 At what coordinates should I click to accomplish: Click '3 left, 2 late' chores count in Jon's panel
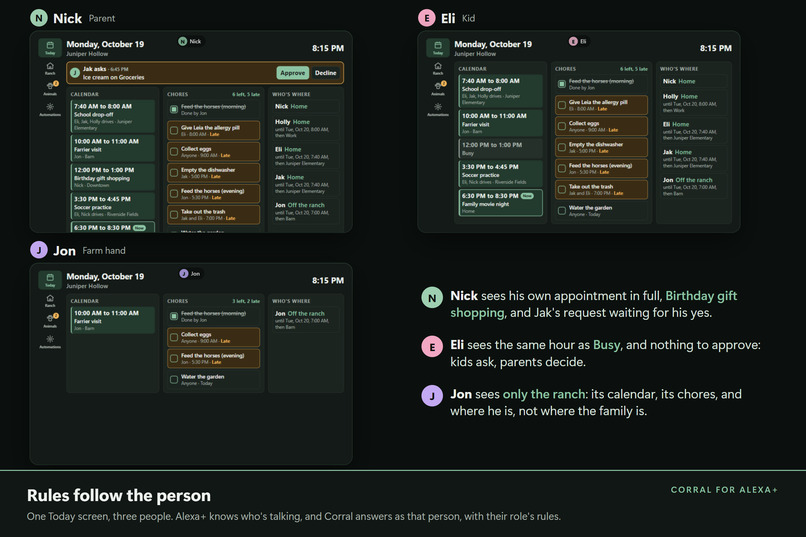[x=246, y=301]
